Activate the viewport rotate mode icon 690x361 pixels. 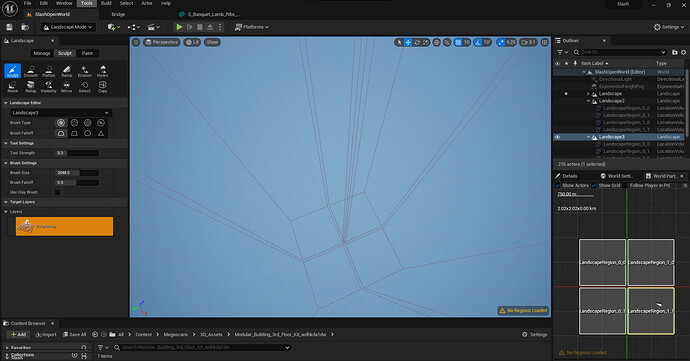point(417,42)
